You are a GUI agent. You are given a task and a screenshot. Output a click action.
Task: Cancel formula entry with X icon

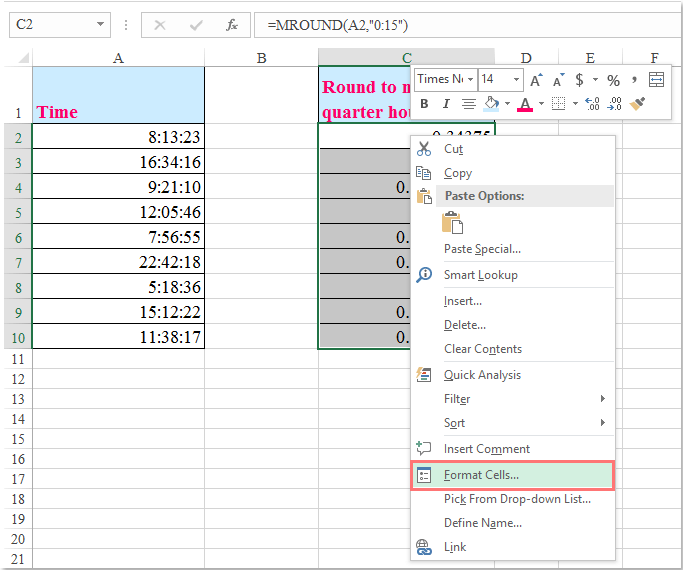pyautogui.click(x=160, y=25)
